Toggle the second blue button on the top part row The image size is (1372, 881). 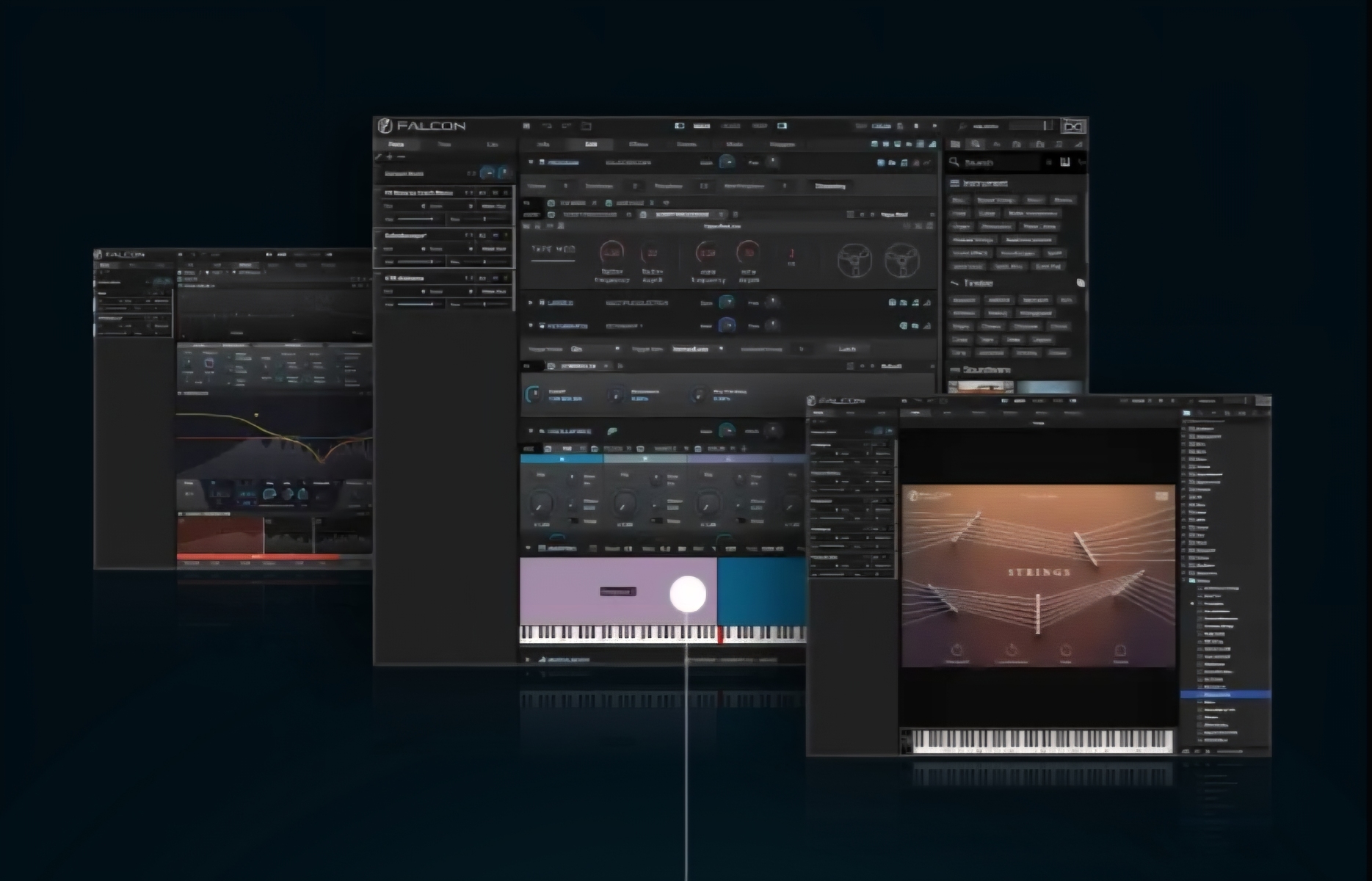pos(504,173)
